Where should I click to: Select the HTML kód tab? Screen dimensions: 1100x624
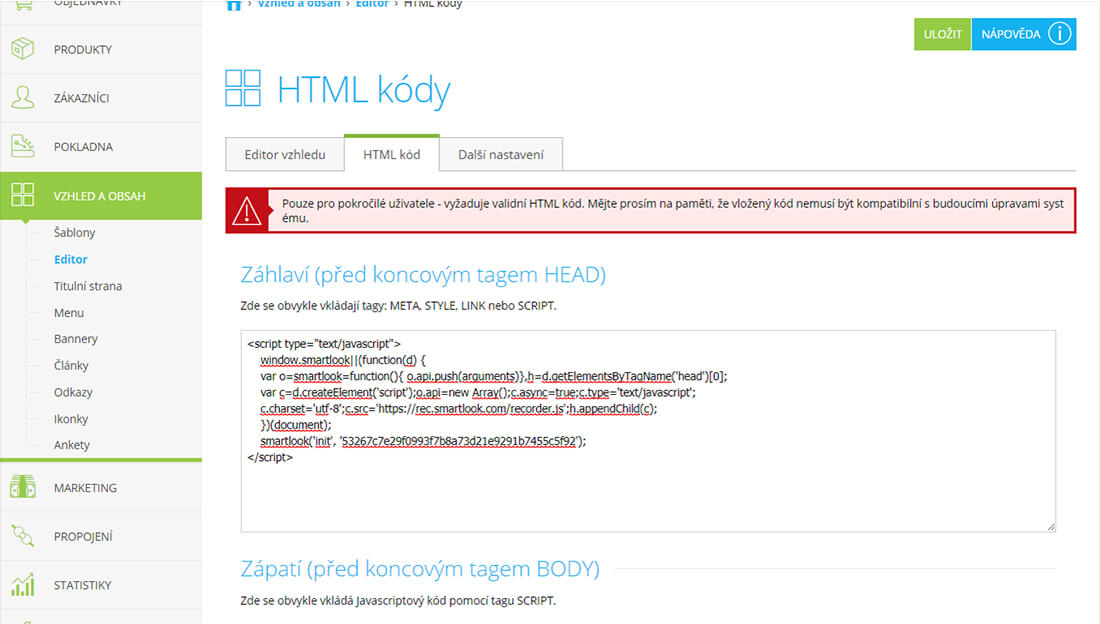click(x=391, y=153)
